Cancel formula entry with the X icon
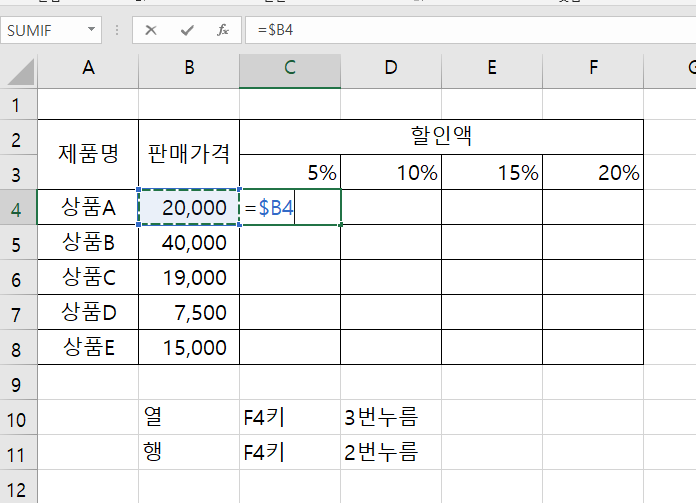This screenshot has height=503, width=696. pos(151,30)
